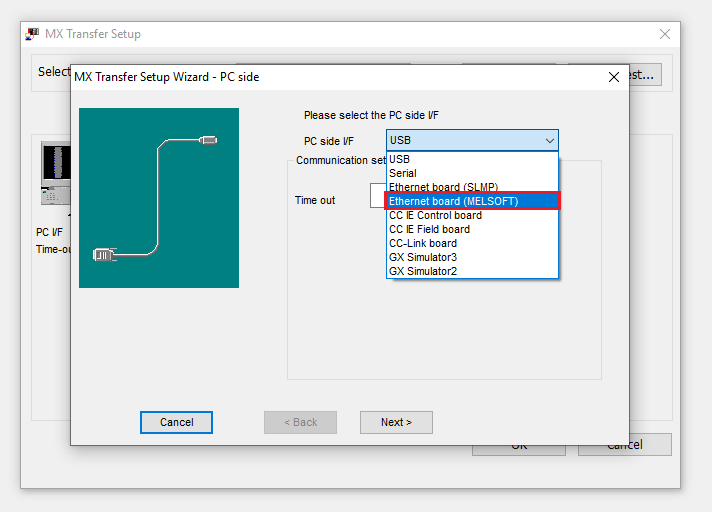Click the grayed < Back button
Screen dimensions: 712x512
[x=301, y=423]
